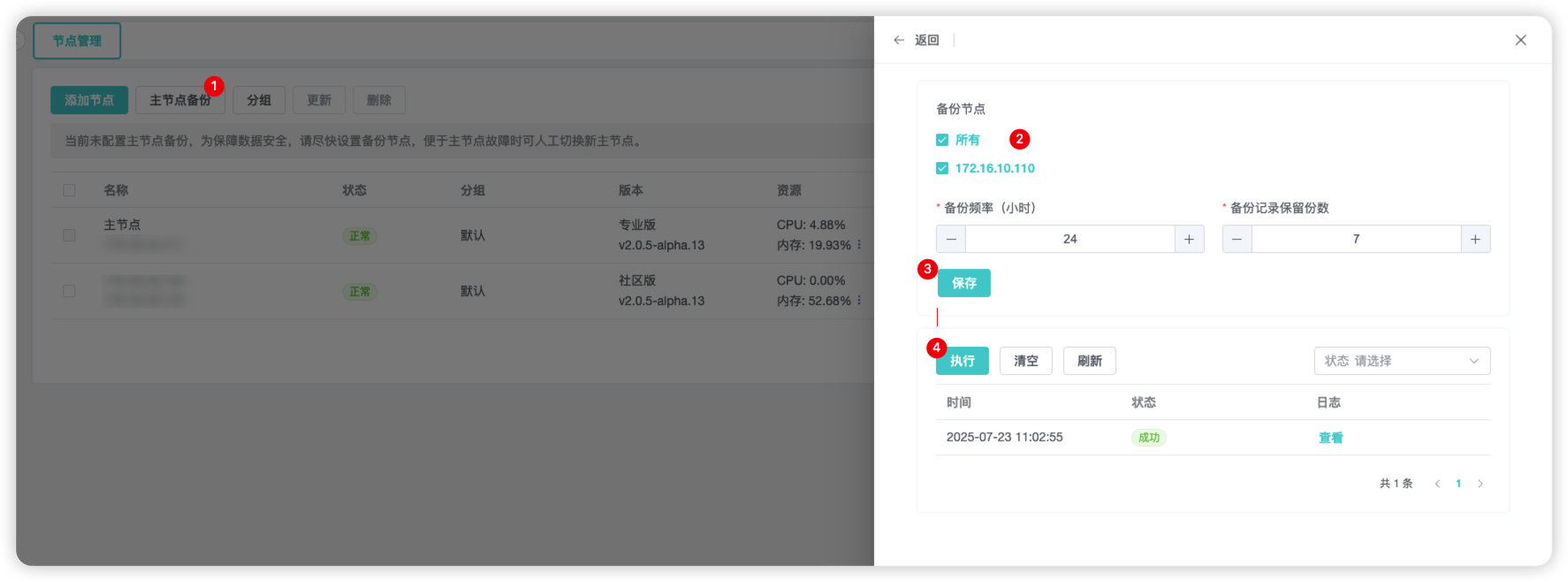The height and width of the screenshot is (582, 1568).
Task: Open 查看 log link for backup record
Action: [1331, 438]
